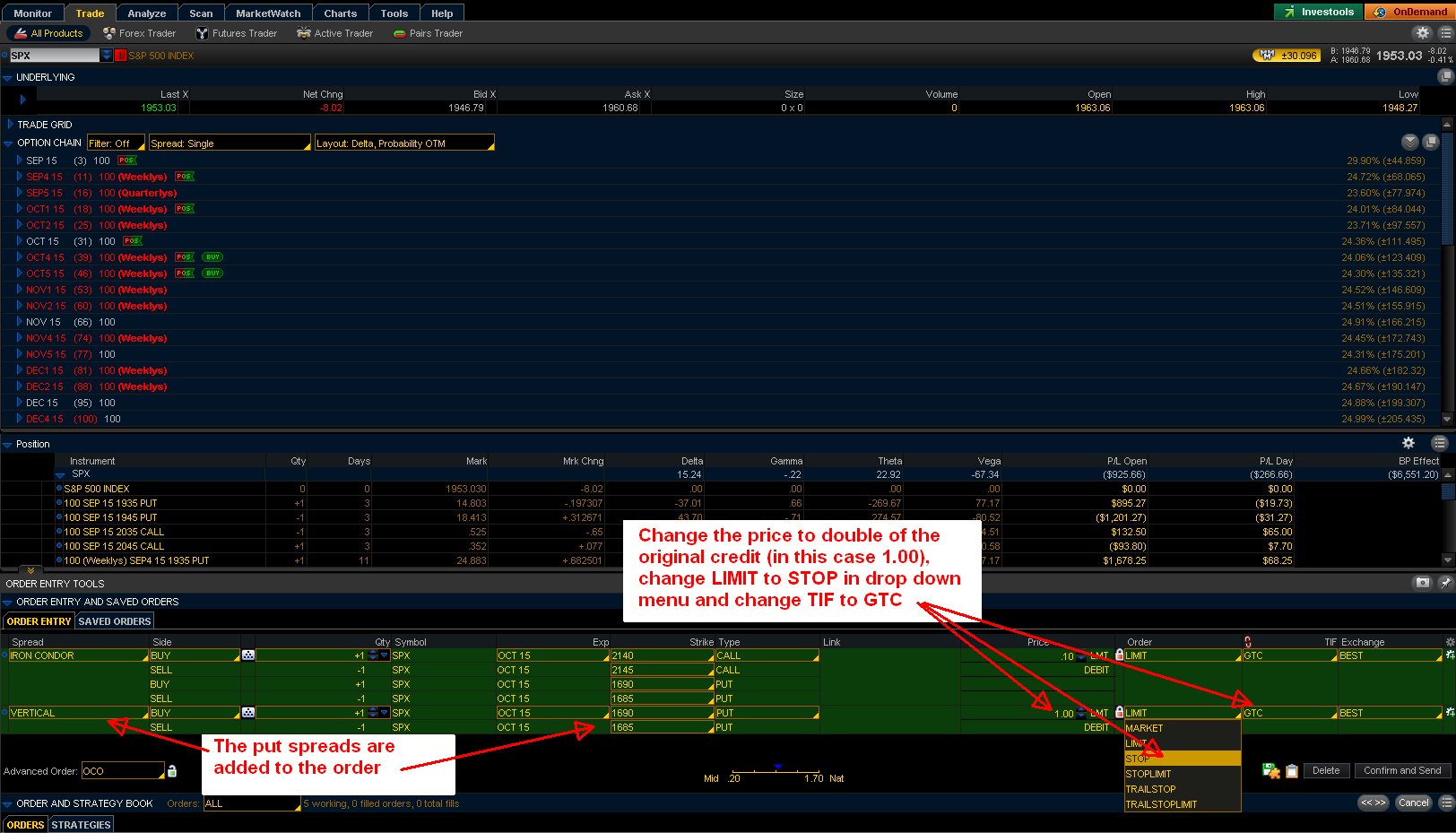Screen dimensions: 1456x833
Task: Open the top toolbar list menu icon
Action: pyautogui.click(x=1445, y=33)
